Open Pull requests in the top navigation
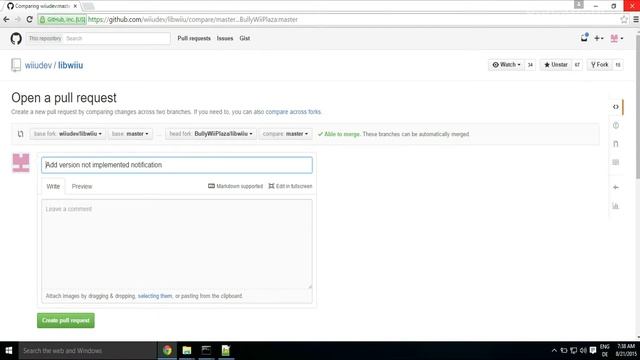This screenshot has width=640, height=360. [194, 38]
